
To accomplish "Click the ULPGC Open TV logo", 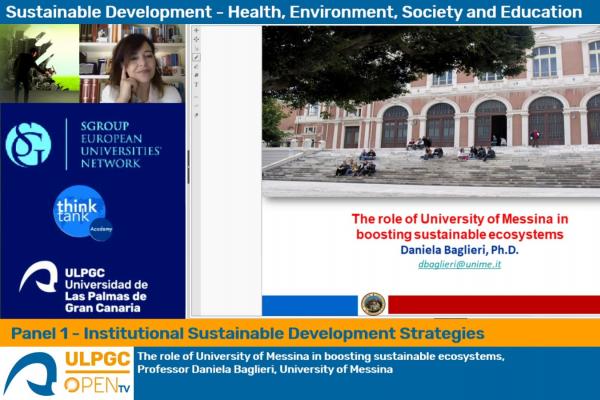I will tap(67, 374).
